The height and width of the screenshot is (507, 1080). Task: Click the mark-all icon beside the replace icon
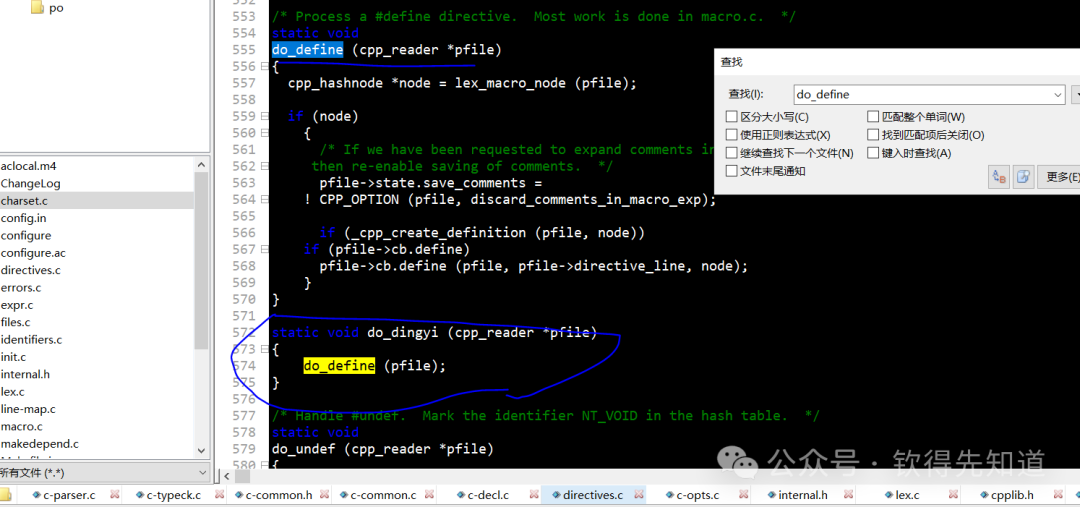coord(1024,177)
